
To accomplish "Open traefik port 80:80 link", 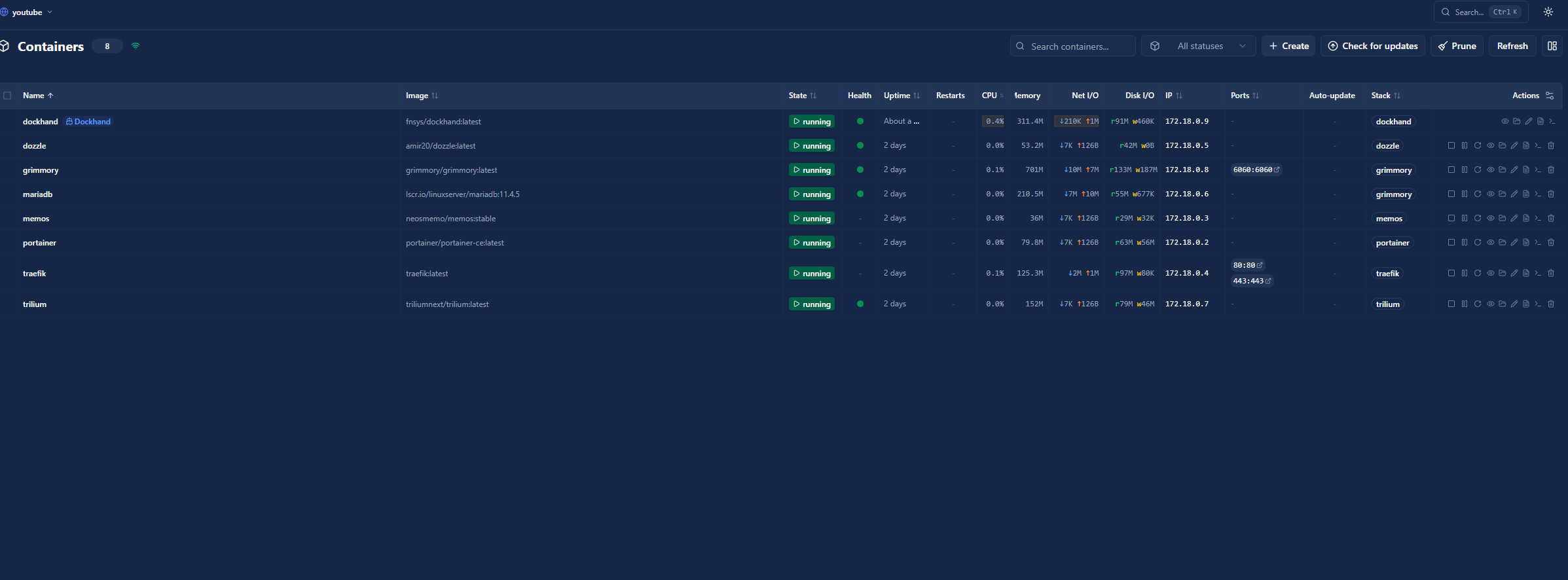I will point(1248,265).
